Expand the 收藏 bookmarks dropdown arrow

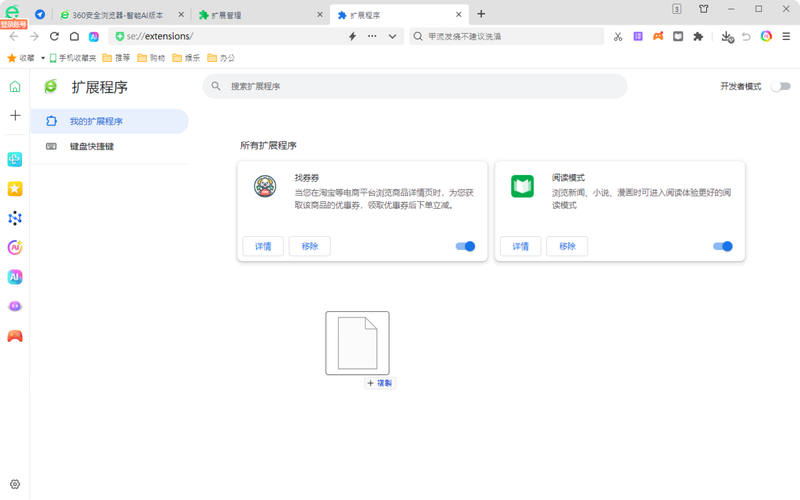point(43,58)
